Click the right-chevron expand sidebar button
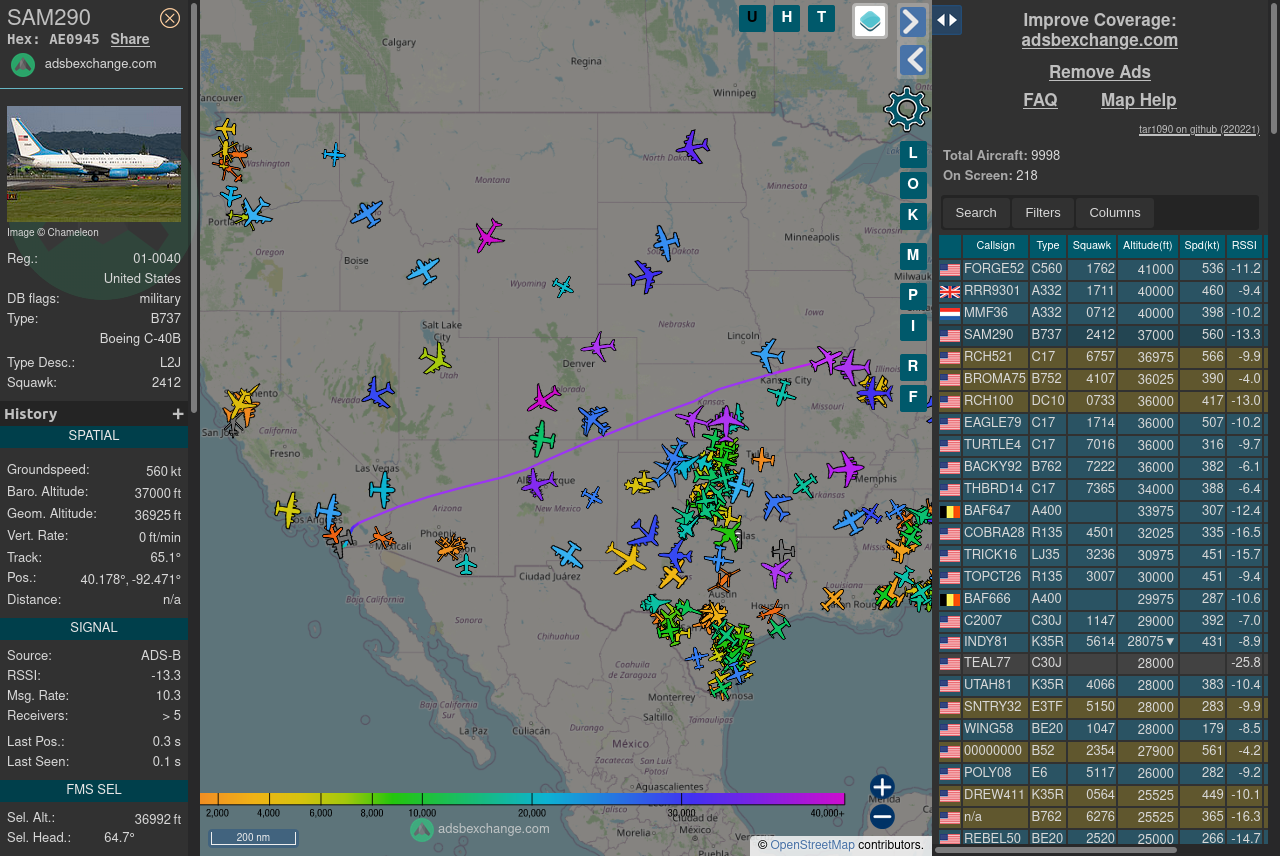Viewport: 1280px width, 856px height. tap(913, 22)
